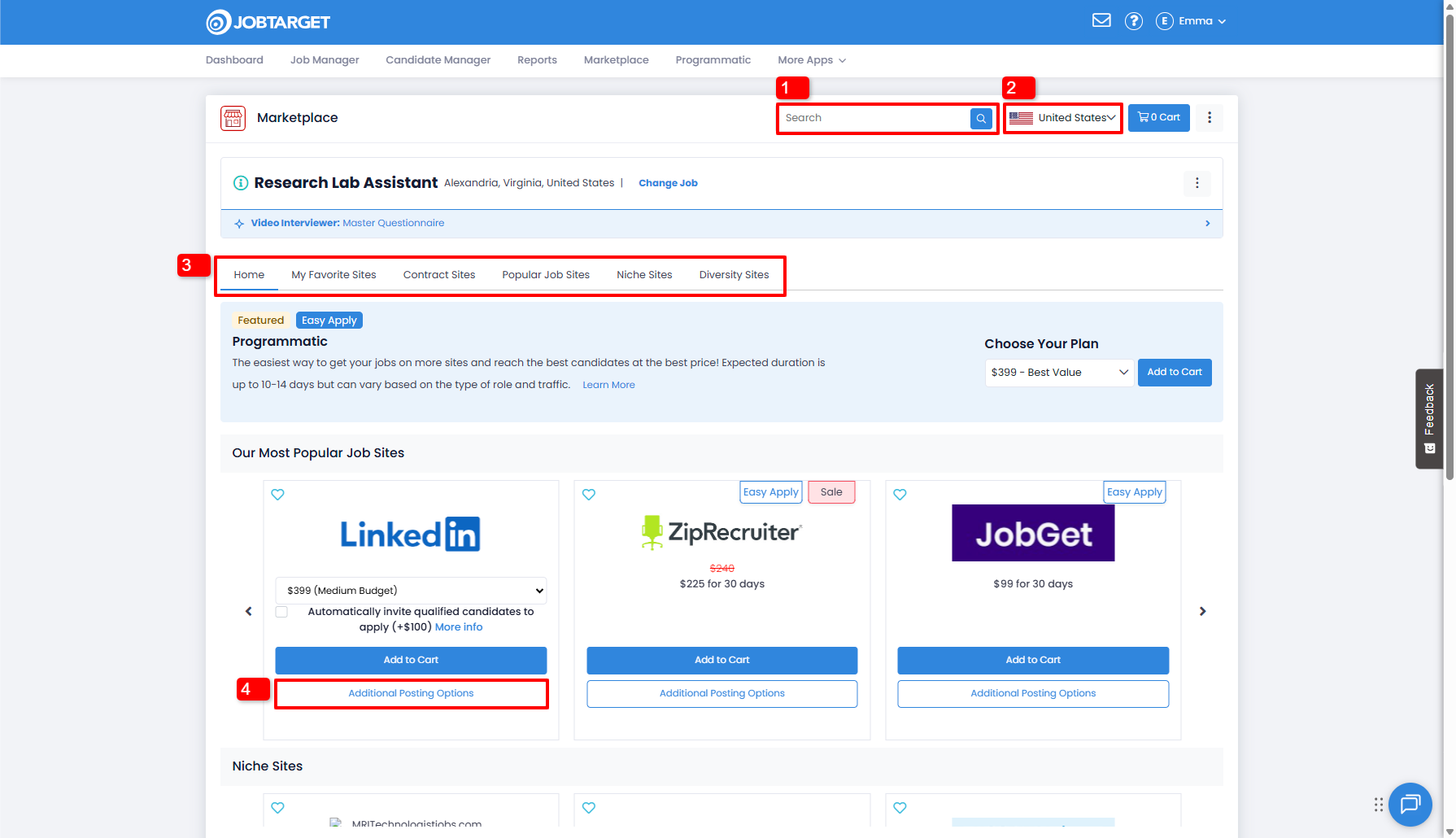This screenshot has height=838, width=1456.
Task: Favorite LinkedIn with the heart icon
Action: click(277, 495)
